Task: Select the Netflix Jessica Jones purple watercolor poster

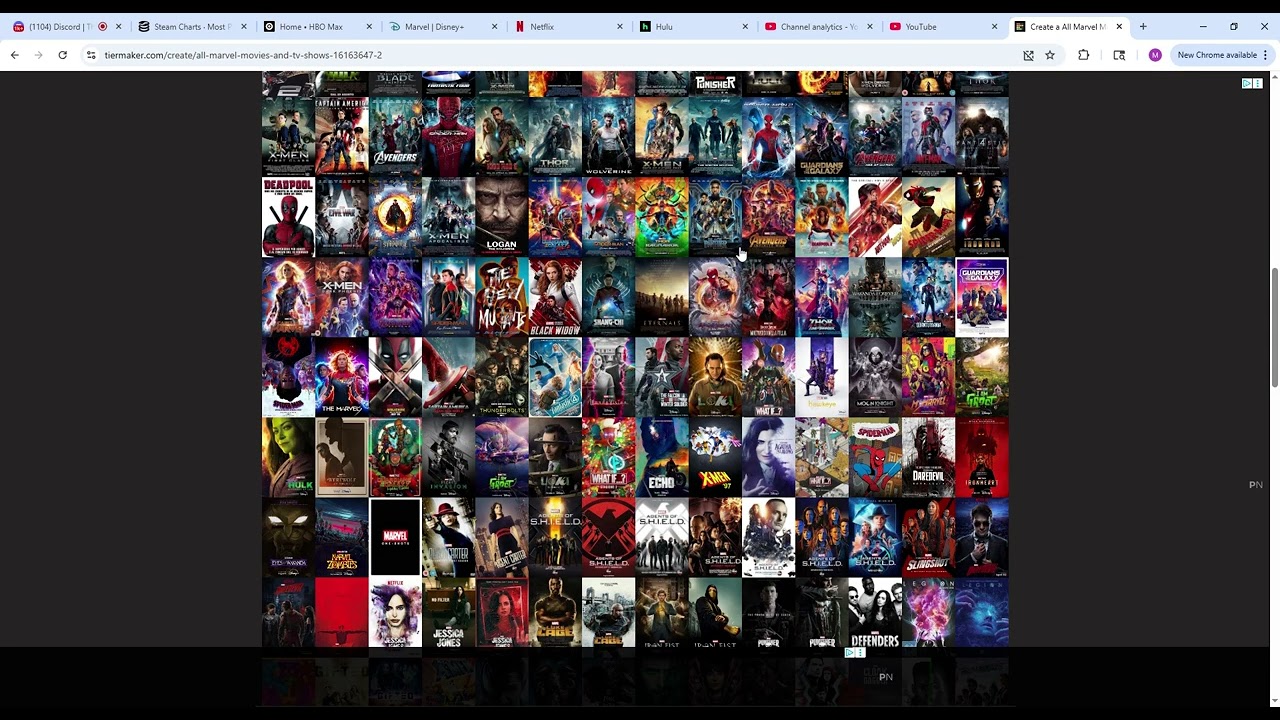Action: coord(395,612)
